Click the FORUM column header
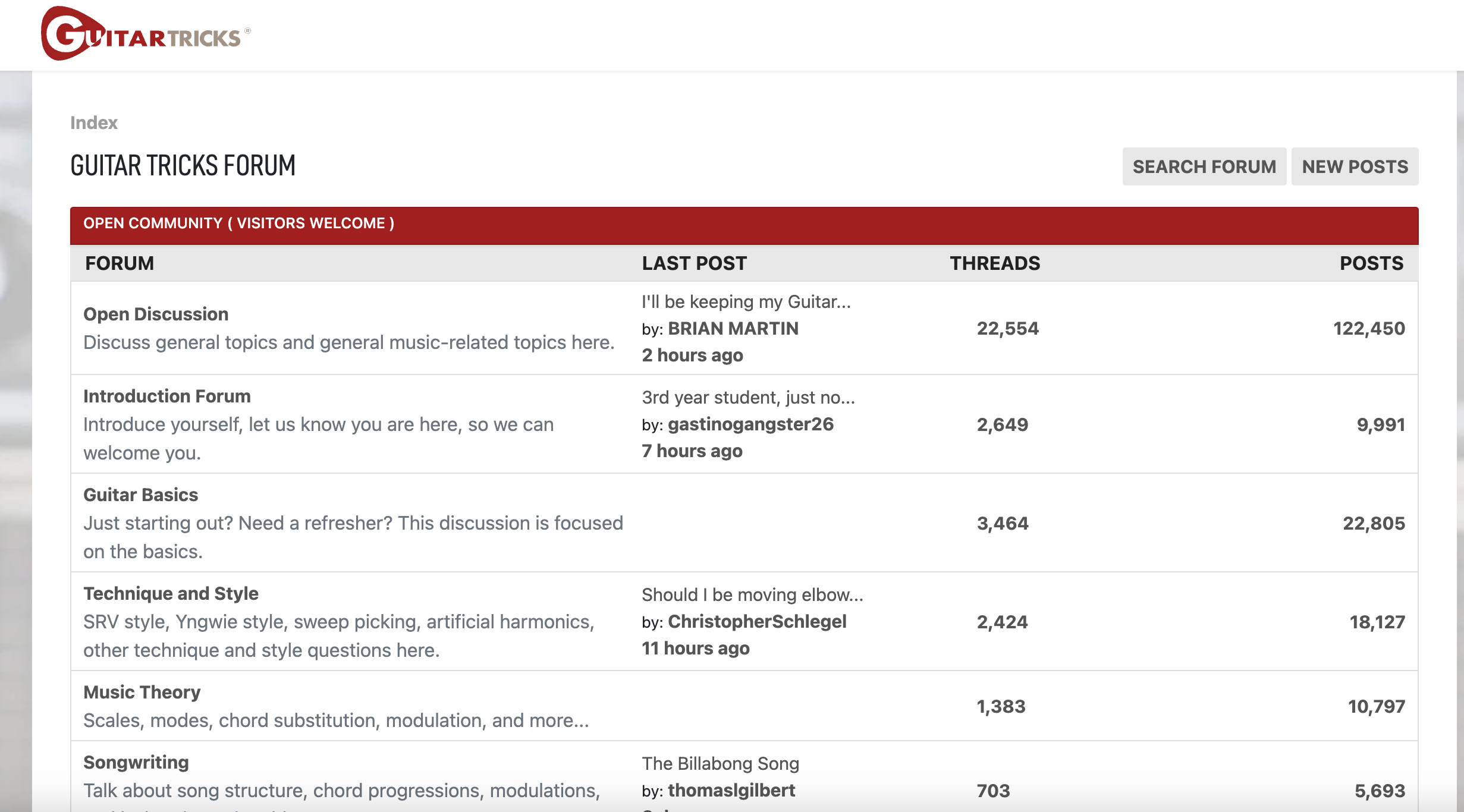The image size is (1464, 812). [x=120, y=263]
